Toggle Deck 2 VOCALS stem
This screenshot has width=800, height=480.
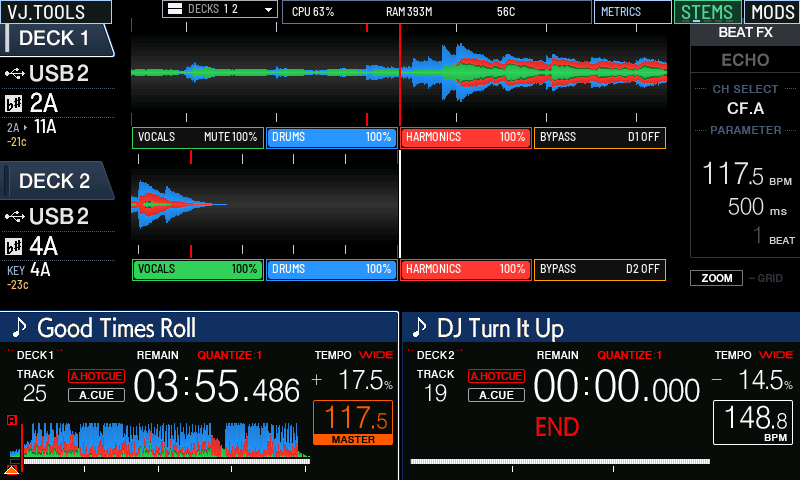click(198, 270)
